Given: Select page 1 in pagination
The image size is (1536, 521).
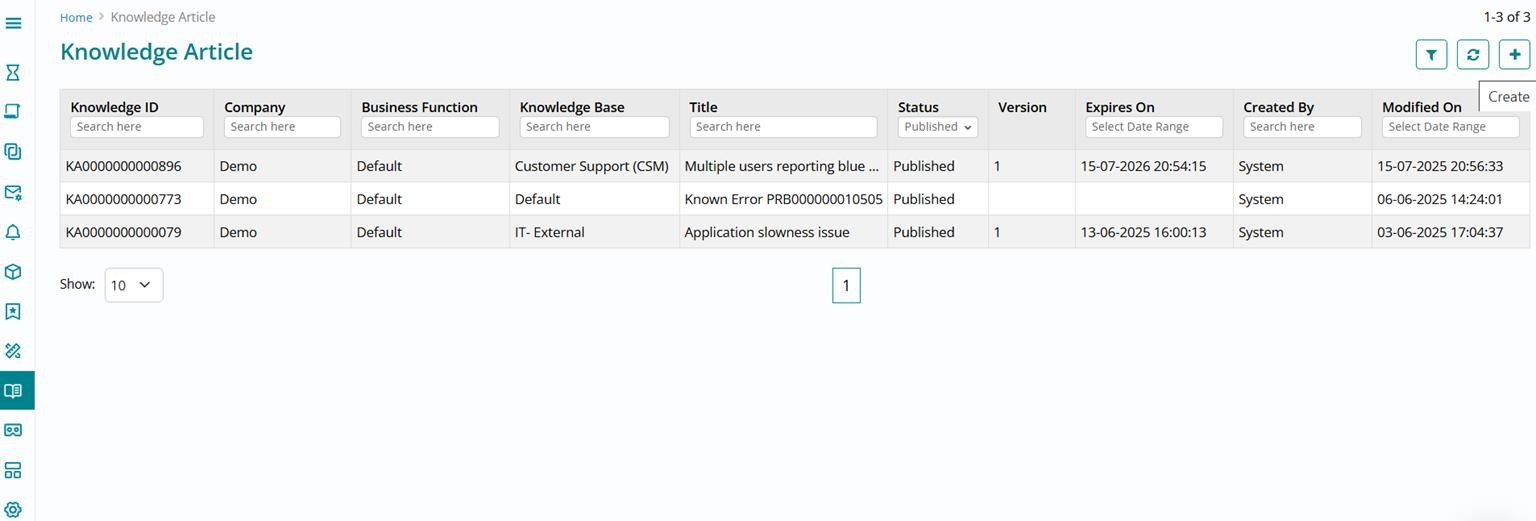Looking at the screenshot, I should (846, 286).
